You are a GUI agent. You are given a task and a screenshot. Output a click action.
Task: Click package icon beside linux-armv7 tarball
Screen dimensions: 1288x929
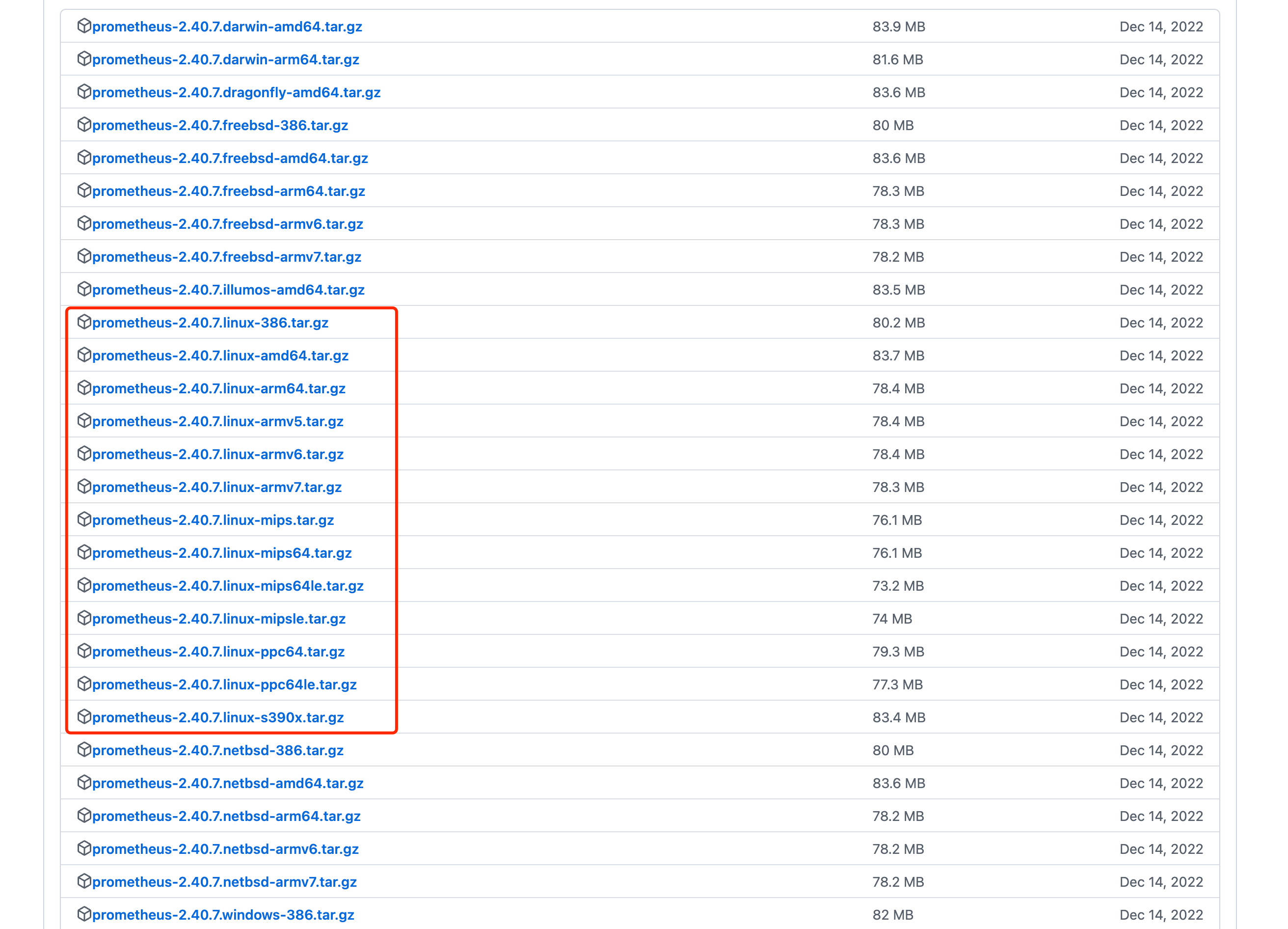(84, 487)
